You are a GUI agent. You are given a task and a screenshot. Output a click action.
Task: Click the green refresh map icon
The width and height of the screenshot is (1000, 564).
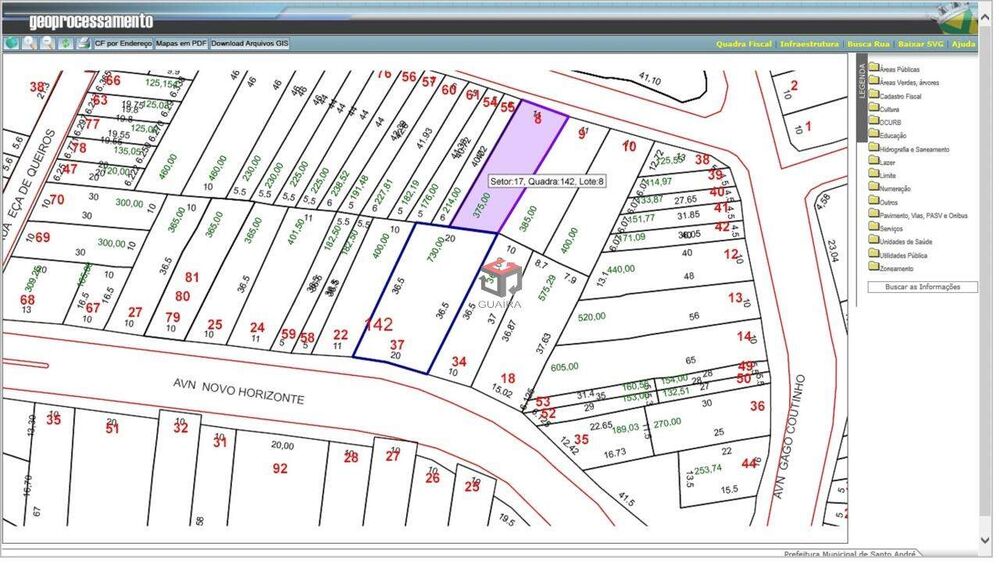(x=65, y=44)
